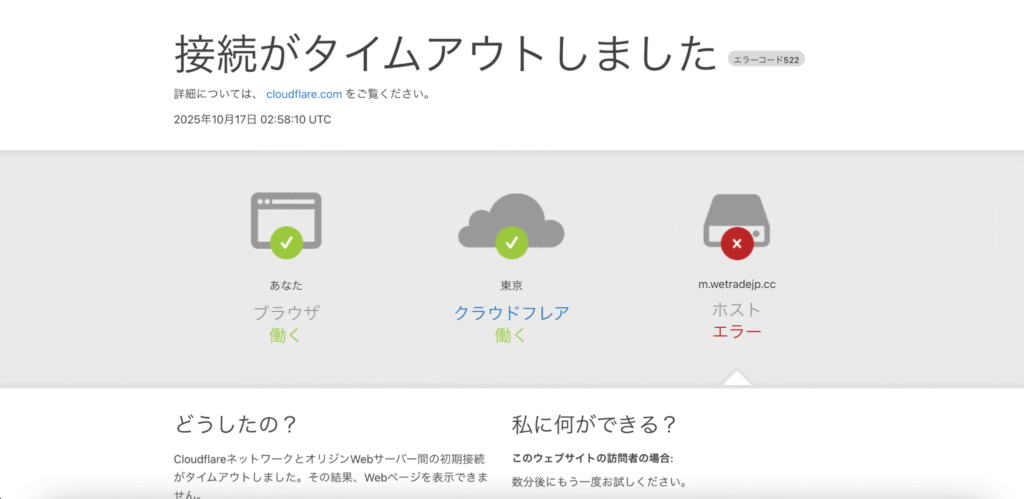Image resolution: width=1024 pixels, height=499 pixels.
Task: Click the ブラウザ label
Action: click(x=286, y=314)
